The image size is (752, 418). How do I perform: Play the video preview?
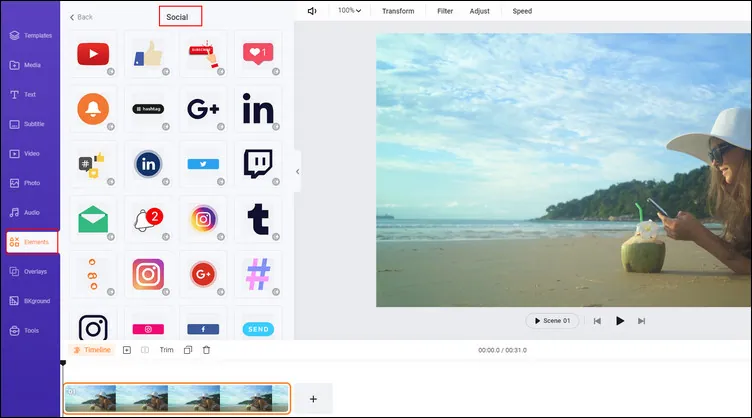tap(620, 321)
